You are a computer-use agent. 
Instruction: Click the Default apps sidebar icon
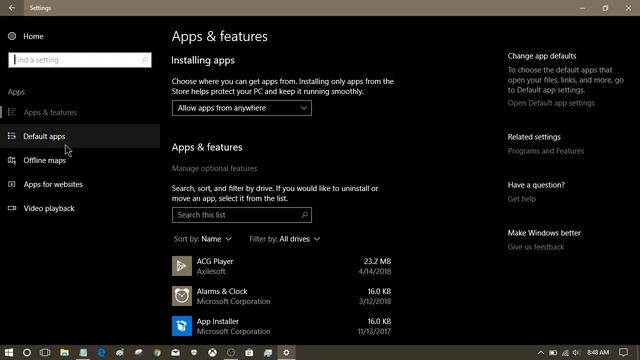click(x=12, y=136)
